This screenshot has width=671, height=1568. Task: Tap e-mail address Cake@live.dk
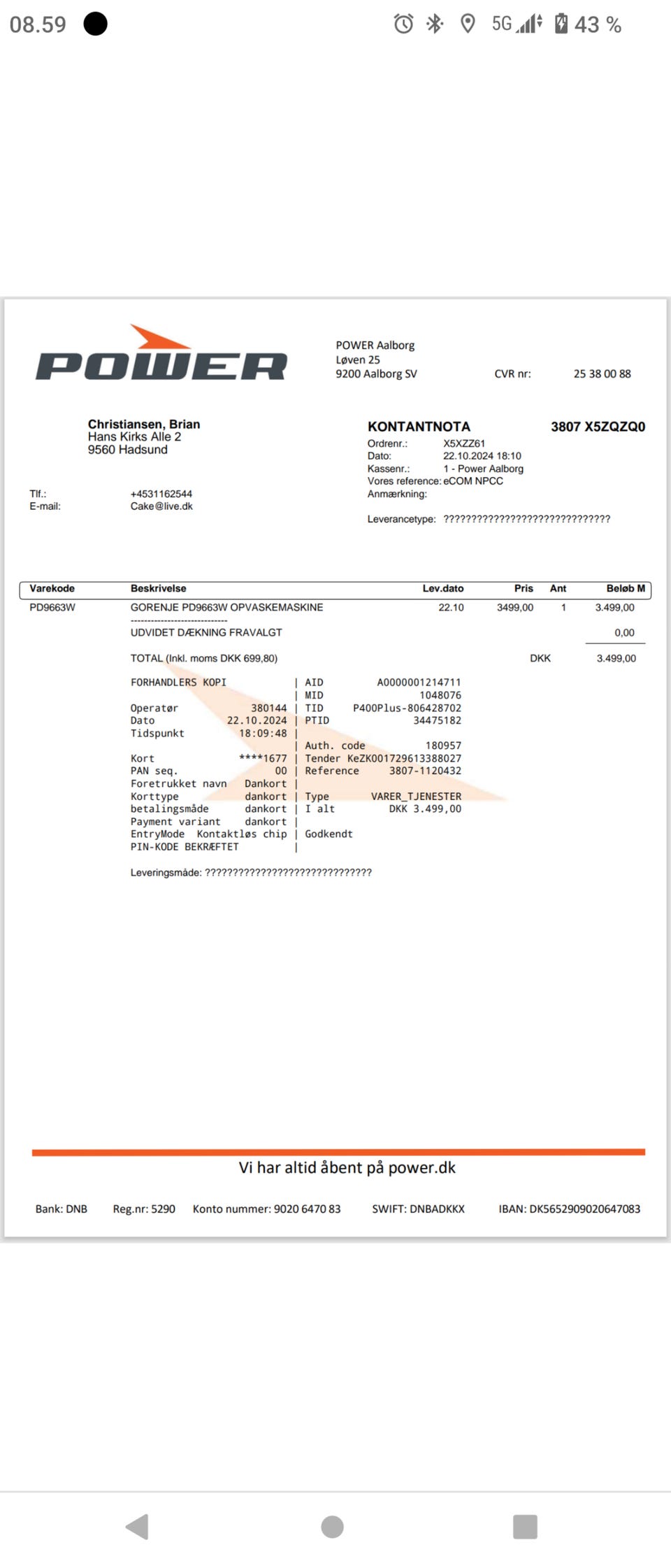click(x=161, y=506)
